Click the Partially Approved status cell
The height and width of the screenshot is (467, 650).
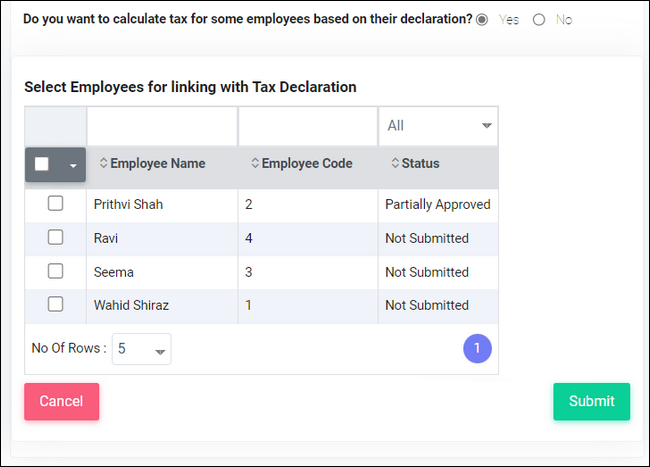click(438, 204)
